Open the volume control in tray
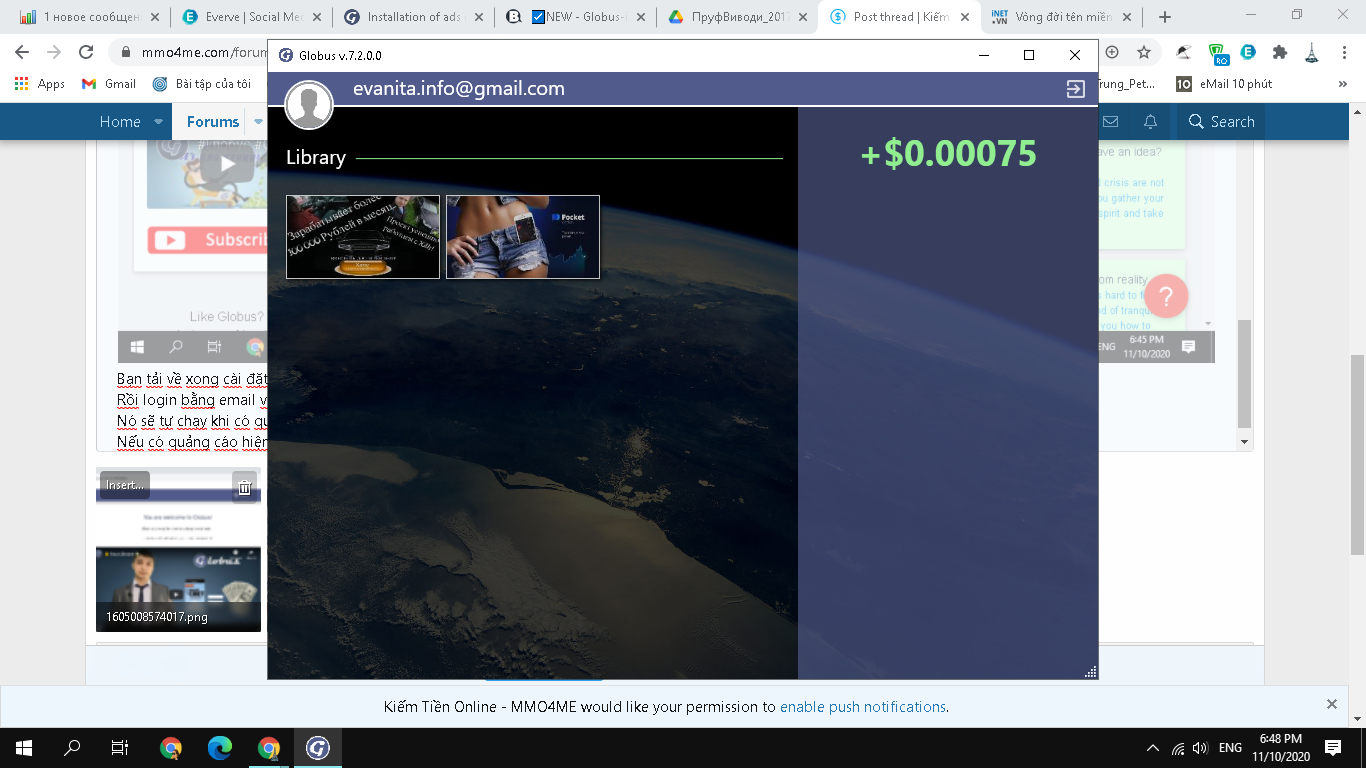 [x=1200, y=748]
